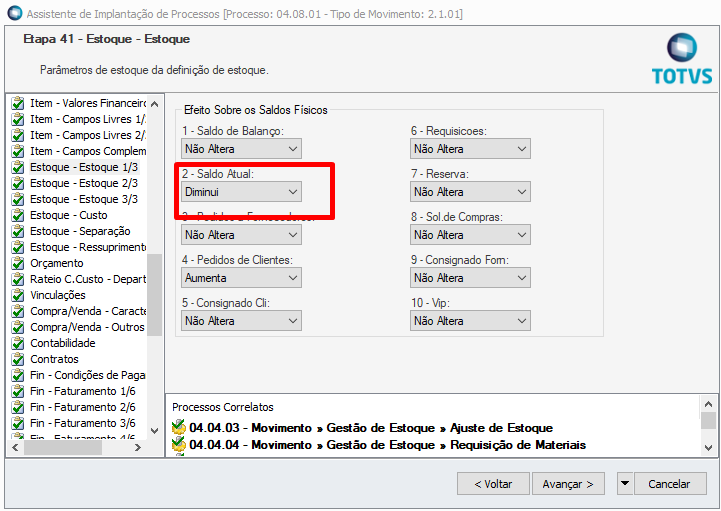Click step list scrollbar up arrow
721x511 pixels.
154,104
